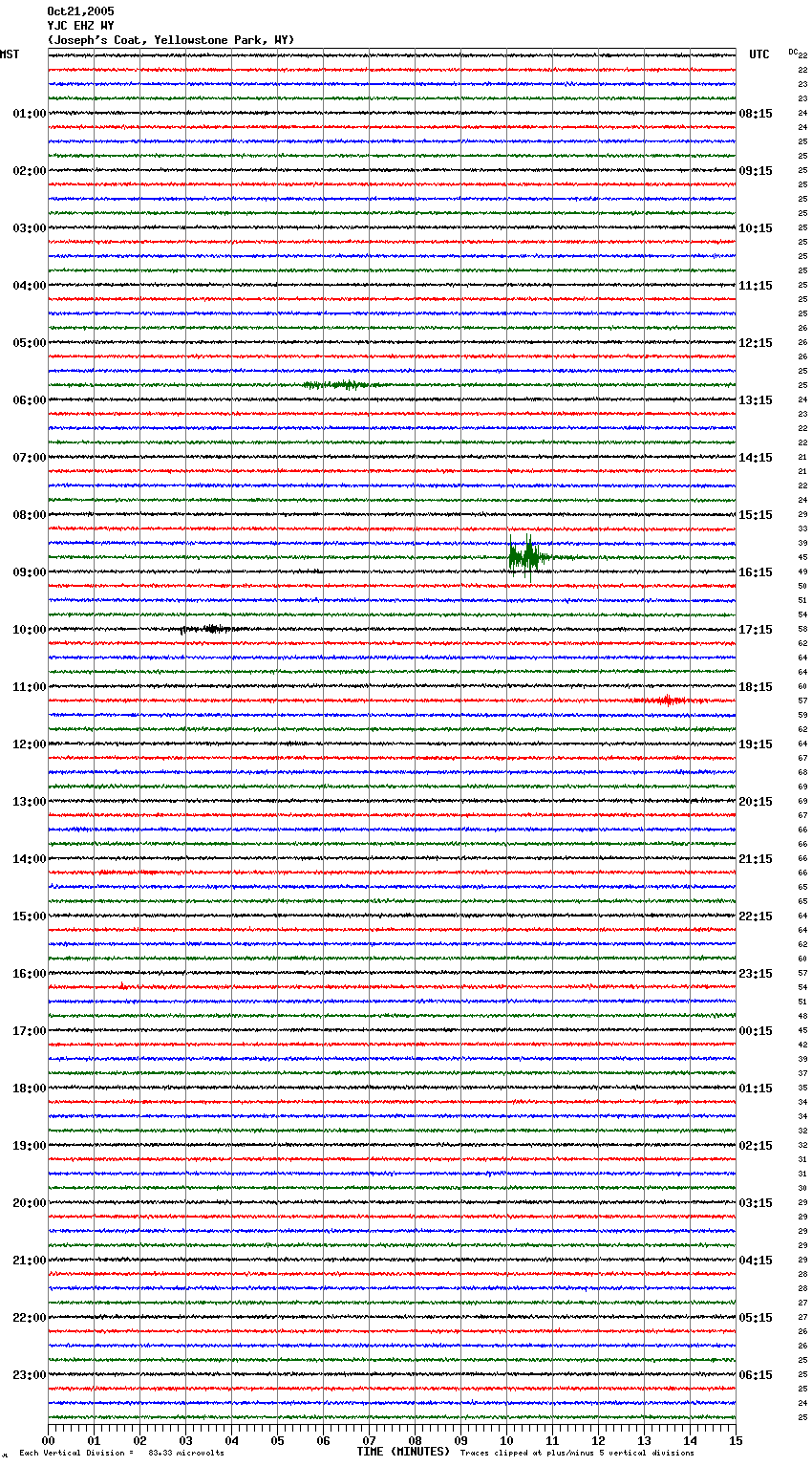Click the 21:15 UTC time label
The image size is (812, 1466).
click(x=756, y=859)
